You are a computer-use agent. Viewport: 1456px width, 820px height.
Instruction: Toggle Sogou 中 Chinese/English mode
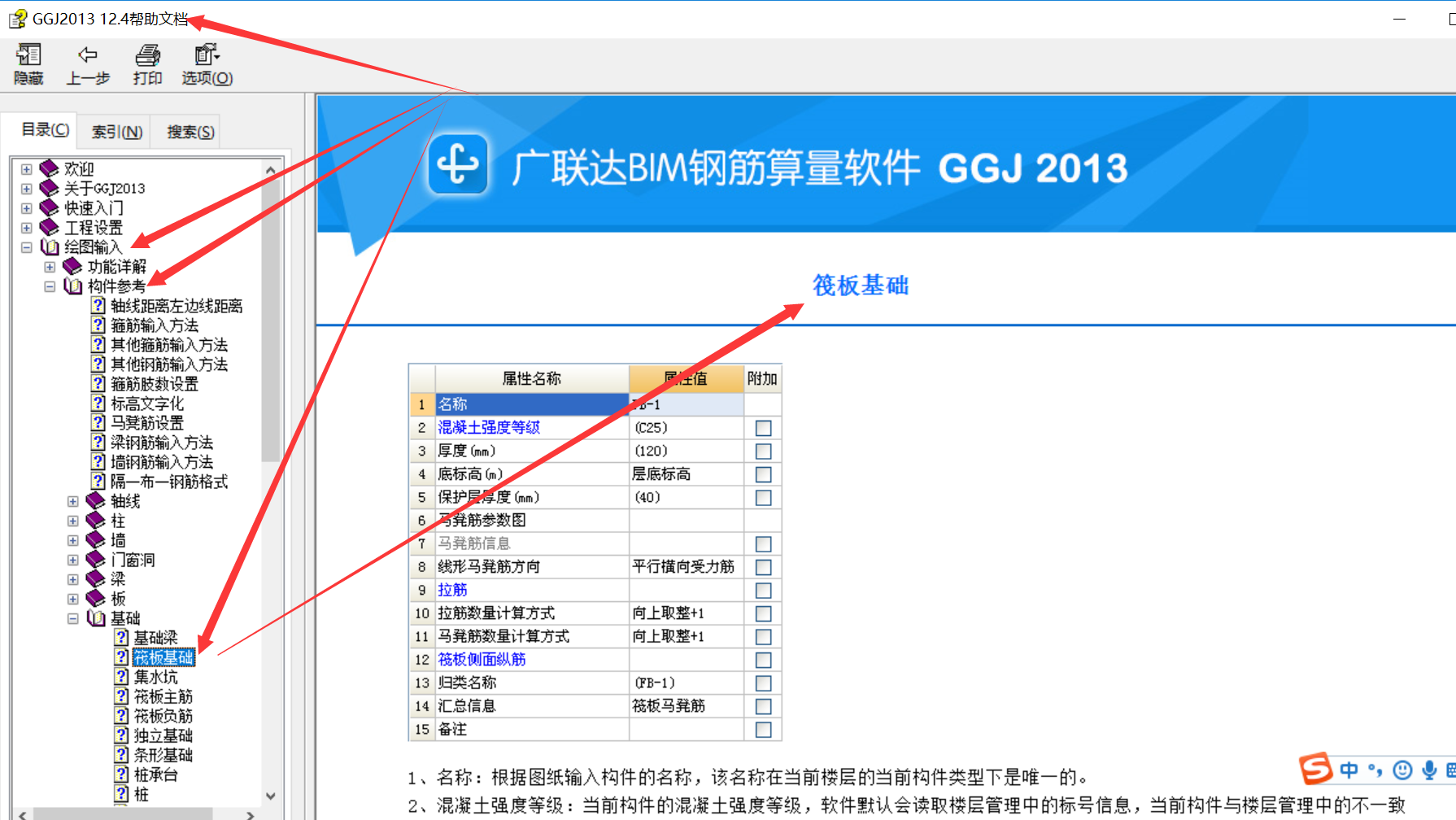click(1349, 770)
